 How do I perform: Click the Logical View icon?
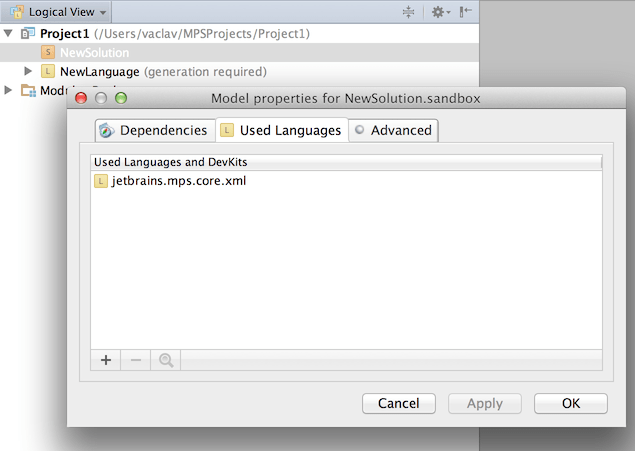(x=17, y=12)
